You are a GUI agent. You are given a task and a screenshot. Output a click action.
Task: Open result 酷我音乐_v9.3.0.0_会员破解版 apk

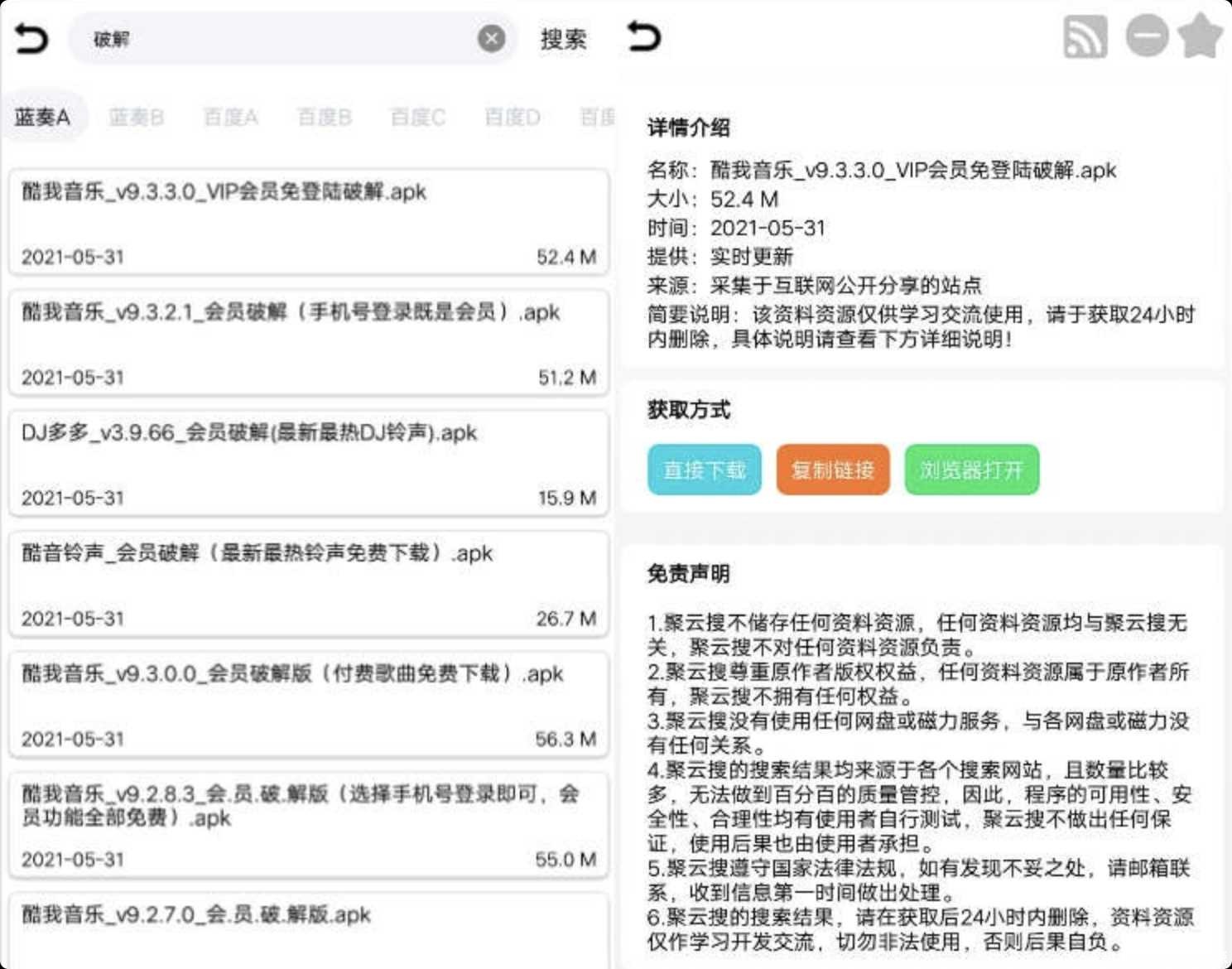(x=309, y=704)
